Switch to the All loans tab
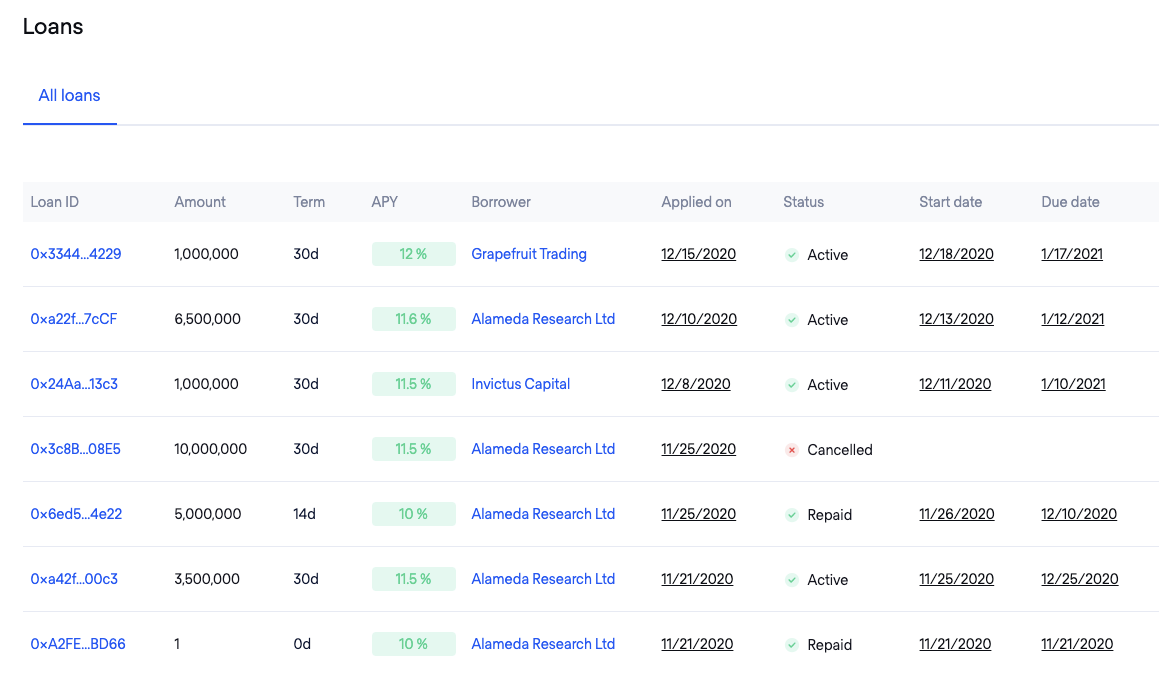This screenshot has height=675, width=1176. [69, 95]
